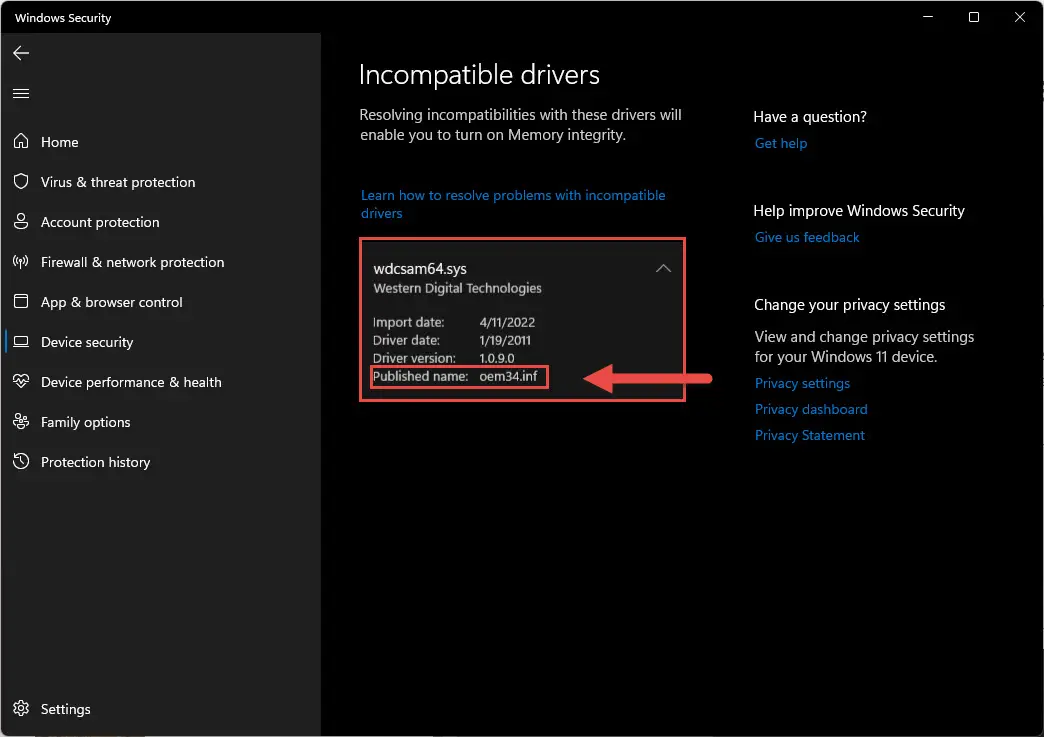Click Give us feedback link
Viewport: 1044px width, 737px height.
tap(806, 237)
